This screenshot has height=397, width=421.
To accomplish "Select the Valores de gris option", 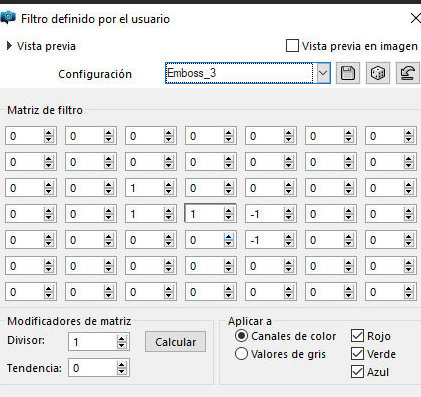I will click(x=241, y=354).
